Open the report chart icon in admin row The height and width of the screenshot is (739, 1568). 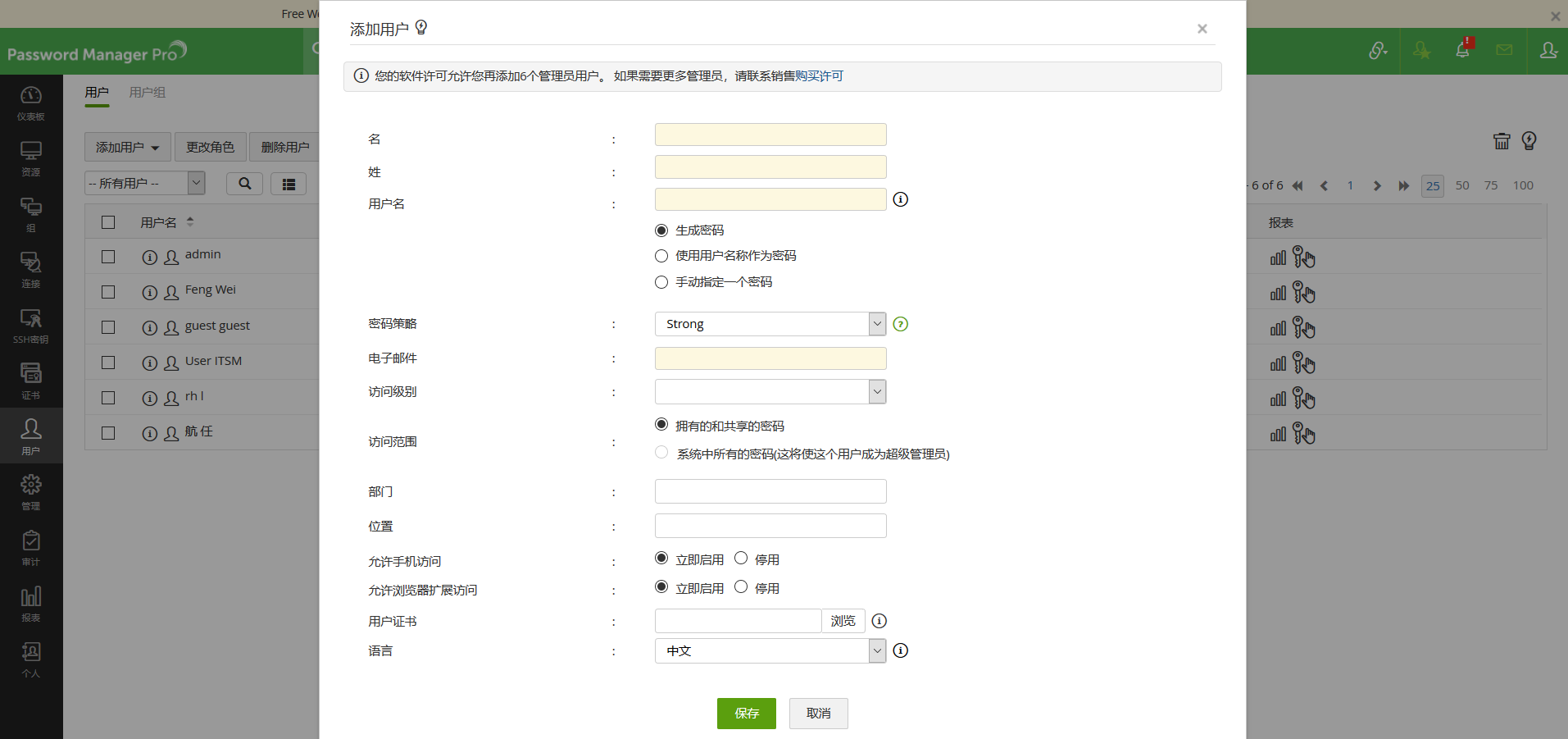(1278, 258)
